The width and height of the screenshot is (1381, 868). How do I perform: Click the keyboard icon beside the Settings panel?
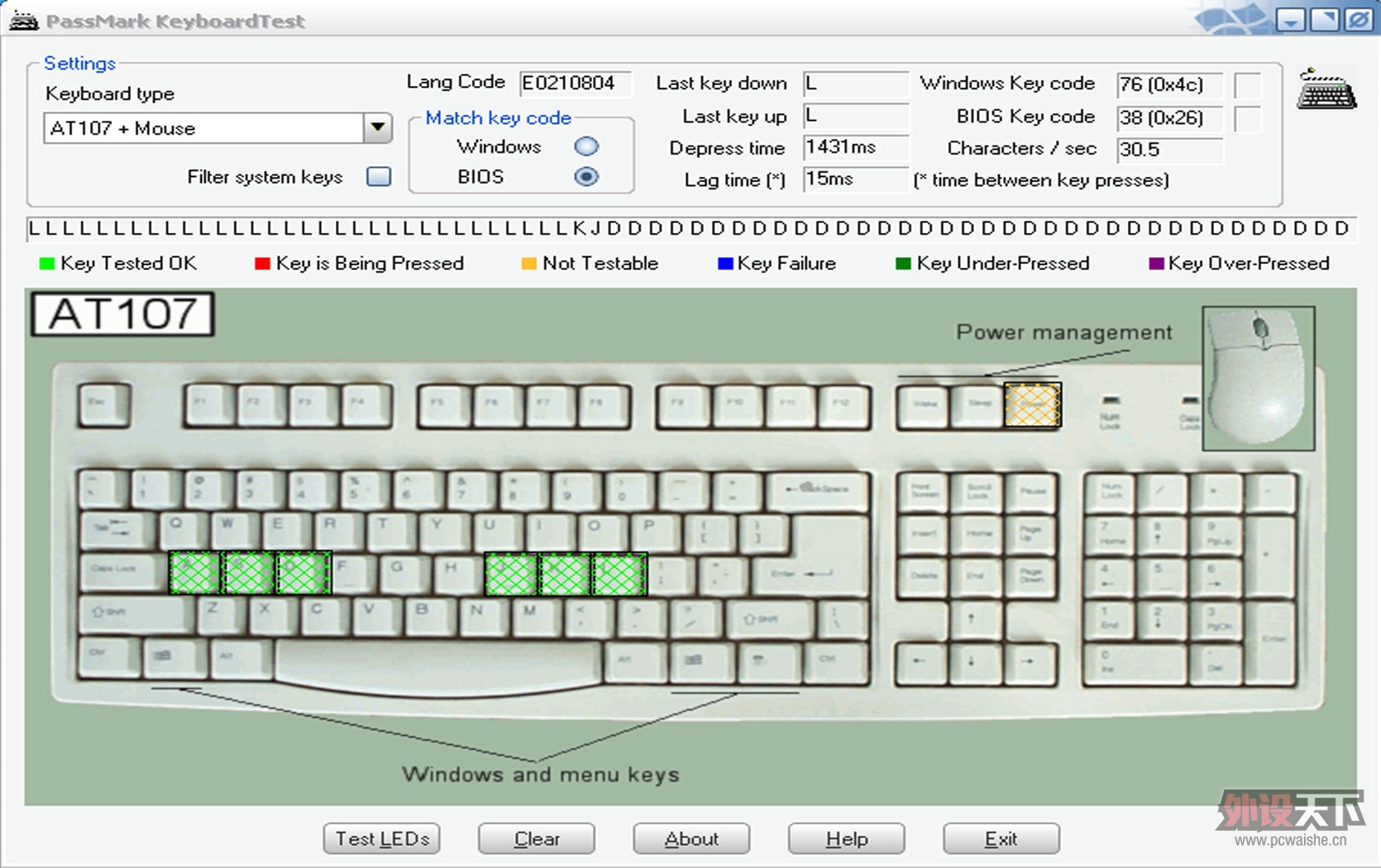(1326, 89)
